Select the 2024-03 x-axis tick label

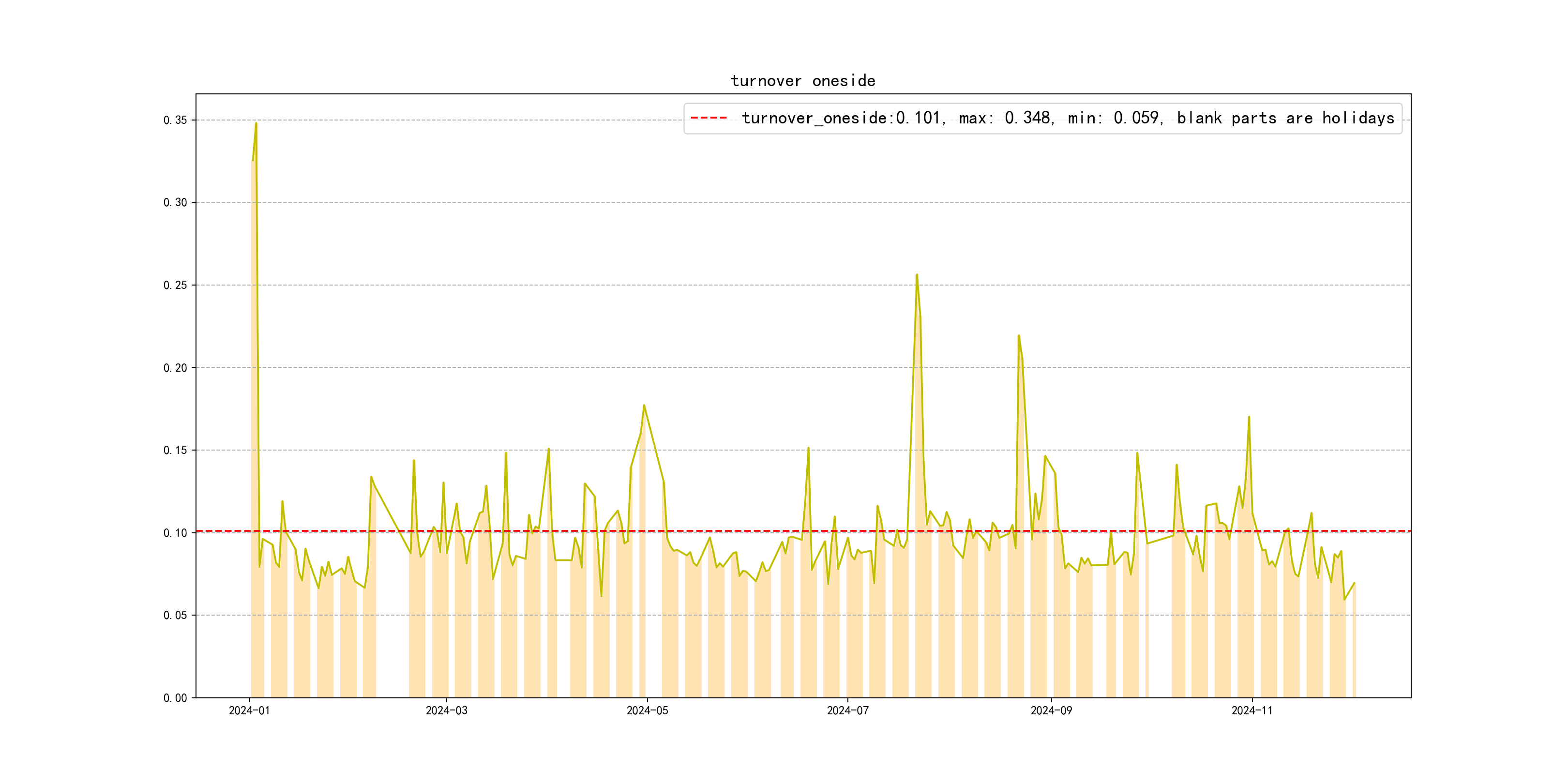[446, 710]
